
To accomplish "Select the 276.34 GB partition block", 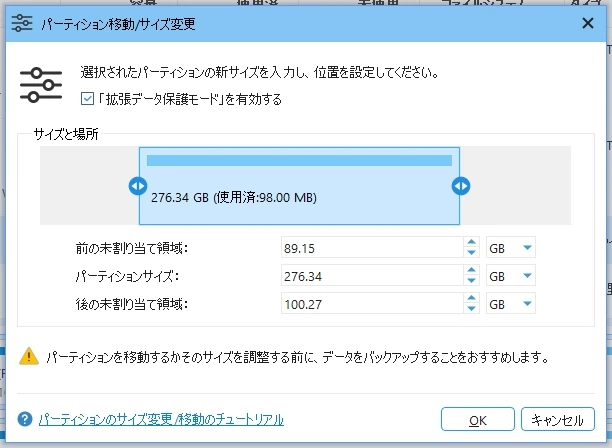I will (x=299, y=186).
